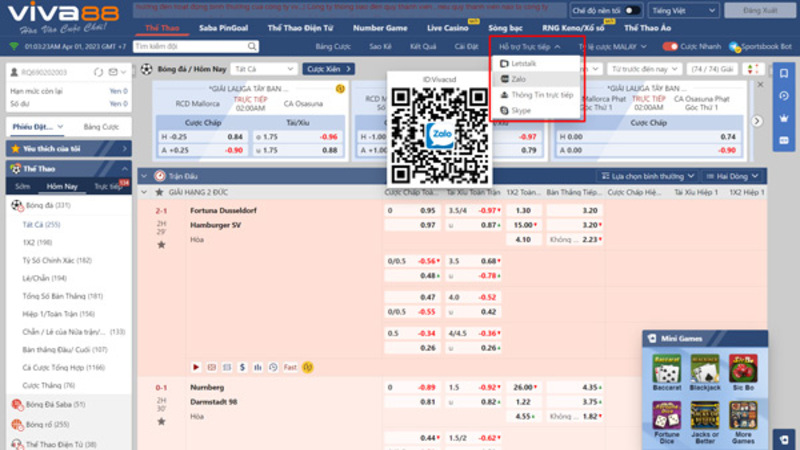This screenshot has width=800, height=450.
Task: Switch to Saba PinGoal tab
Action: (x=223, y=28)
